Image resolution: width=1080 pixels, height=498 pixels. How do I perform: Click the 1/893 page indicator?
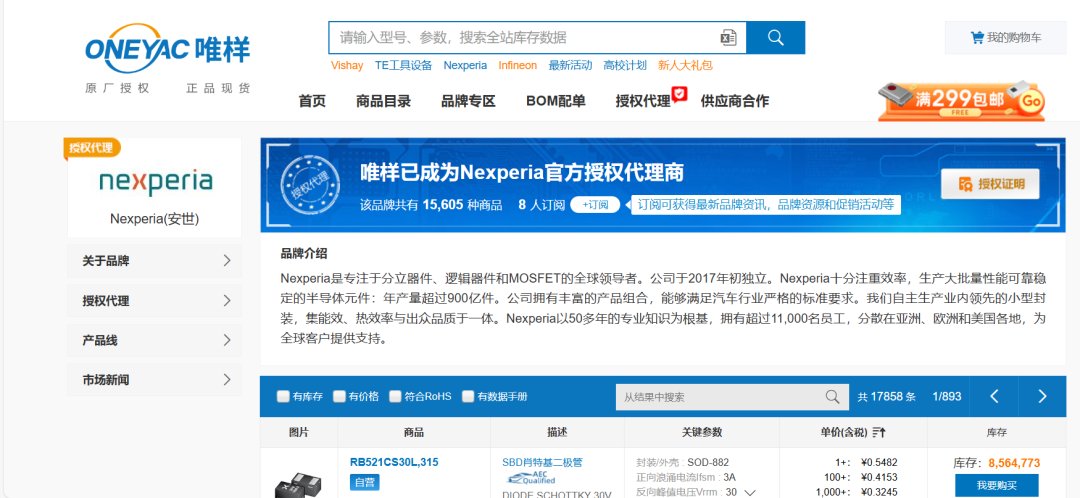pos(946,397)
